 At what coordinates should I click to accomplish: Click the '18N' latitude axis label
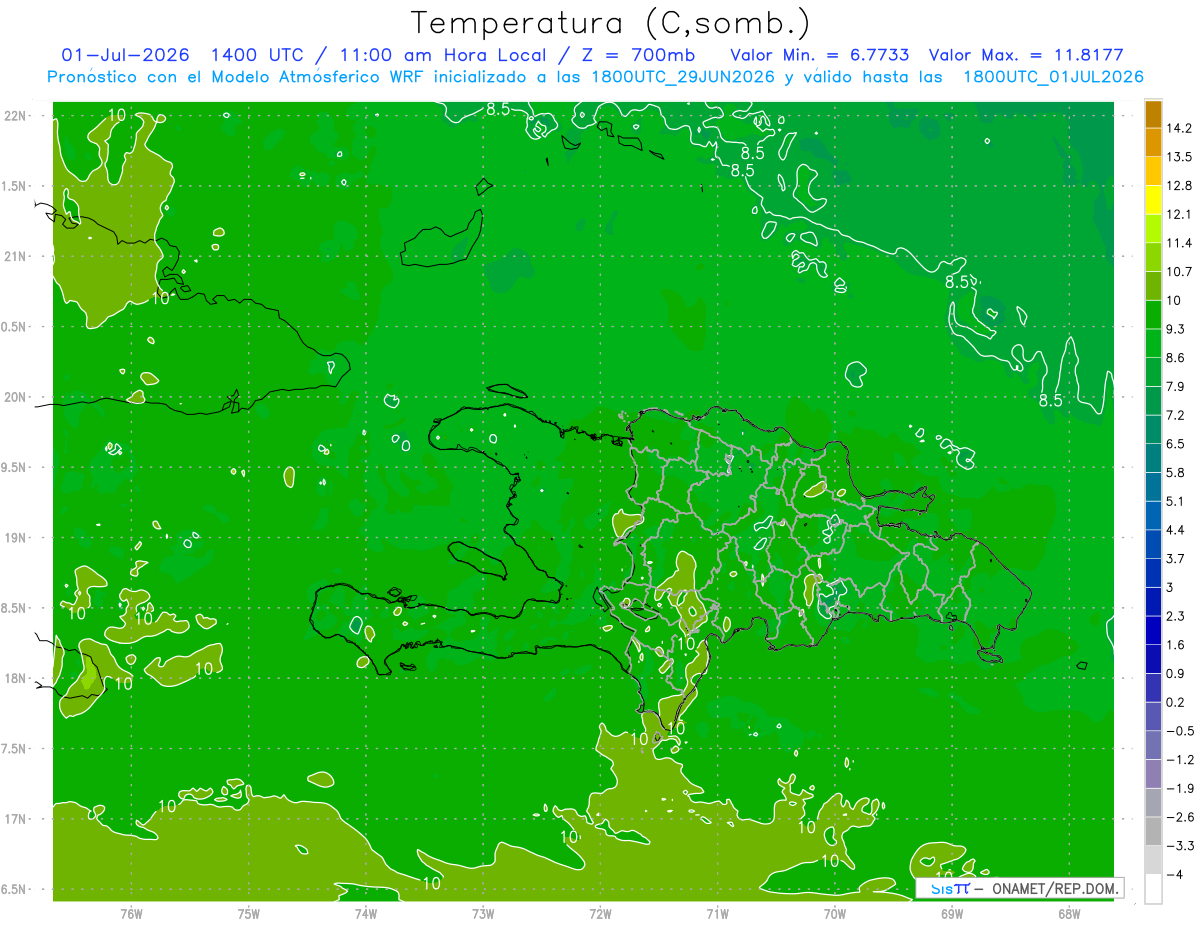coord(15,679)
